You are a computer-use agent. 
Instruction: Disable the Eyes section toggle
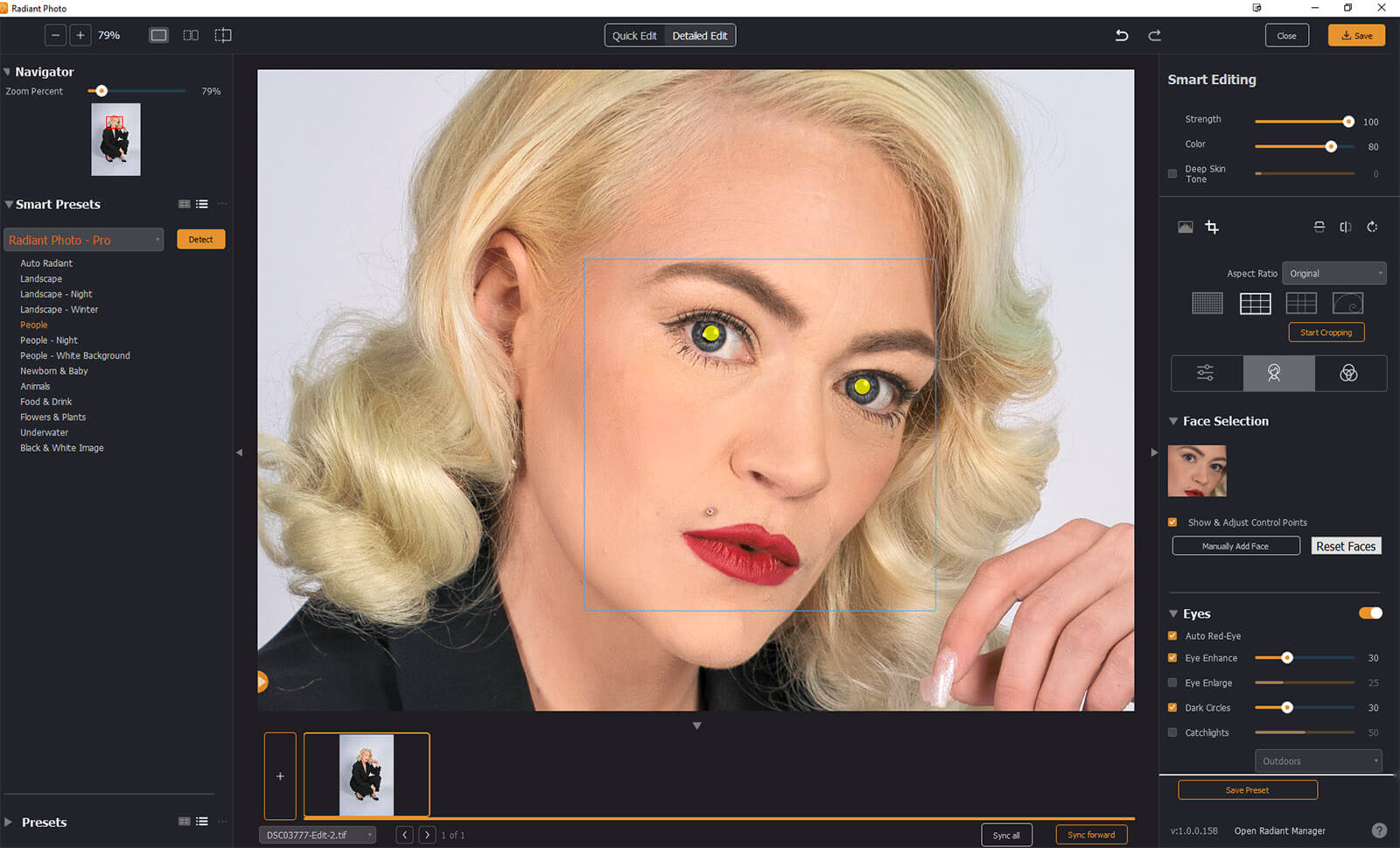pyautogui.click(x=1369, y=613)
